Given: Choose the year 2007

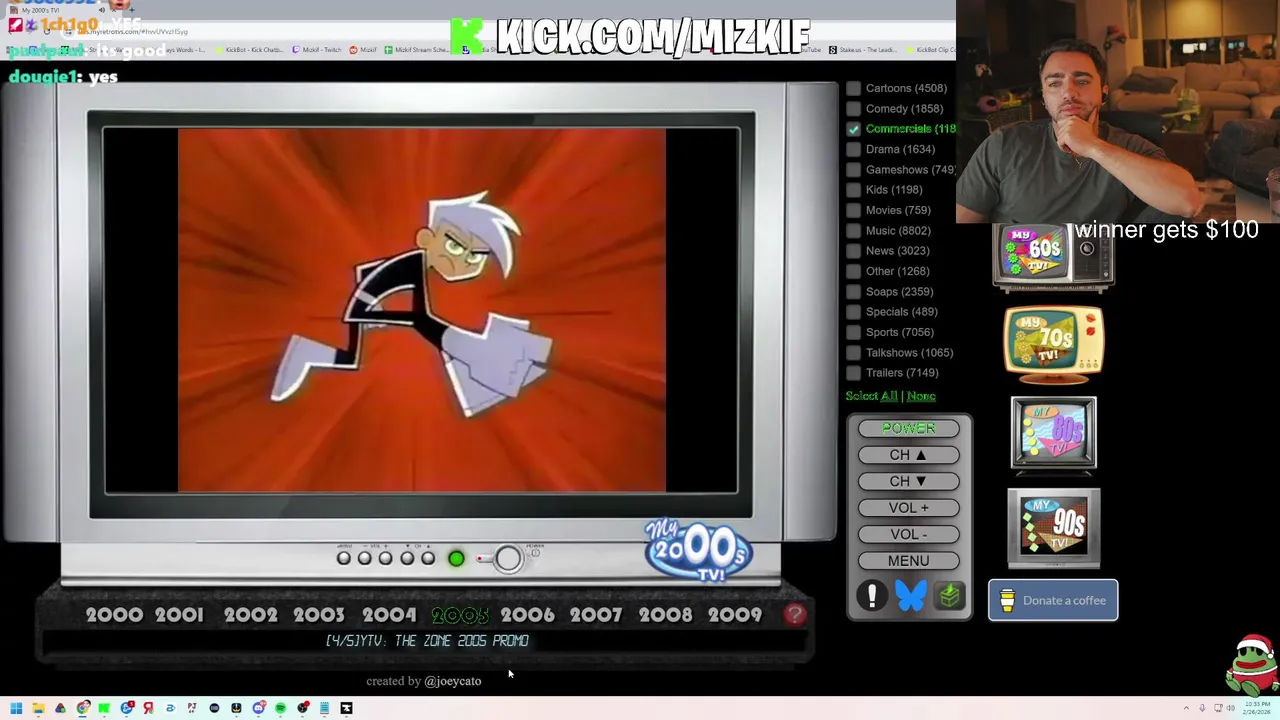Looking at the screenshot, I should pyautogui.click(x=596, y=615).
